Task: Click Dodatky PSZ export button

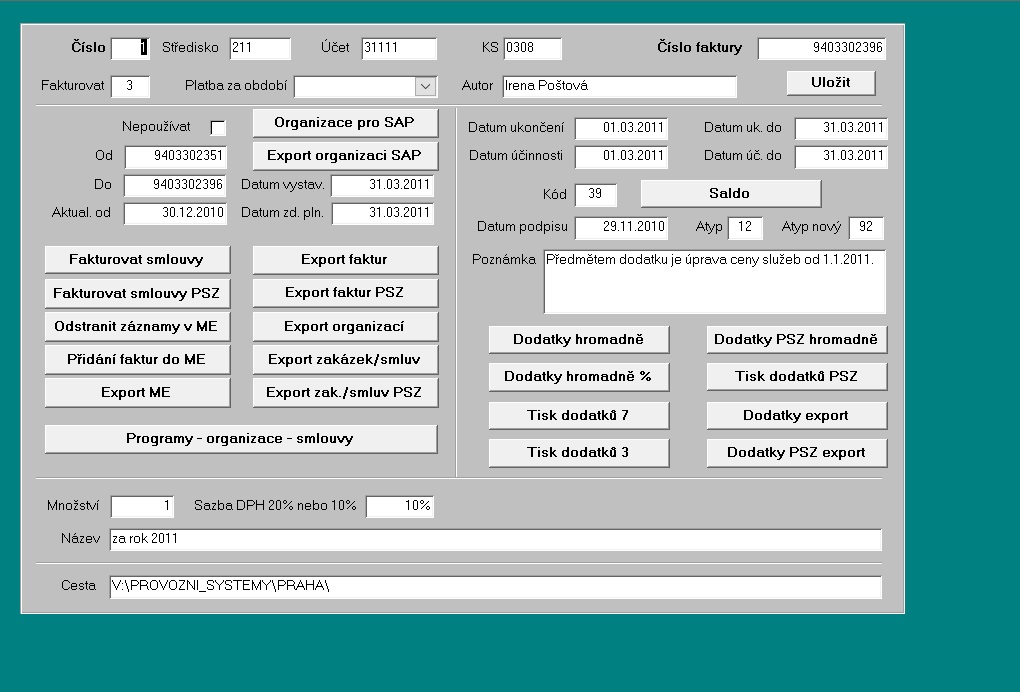Action: (796, 453)
